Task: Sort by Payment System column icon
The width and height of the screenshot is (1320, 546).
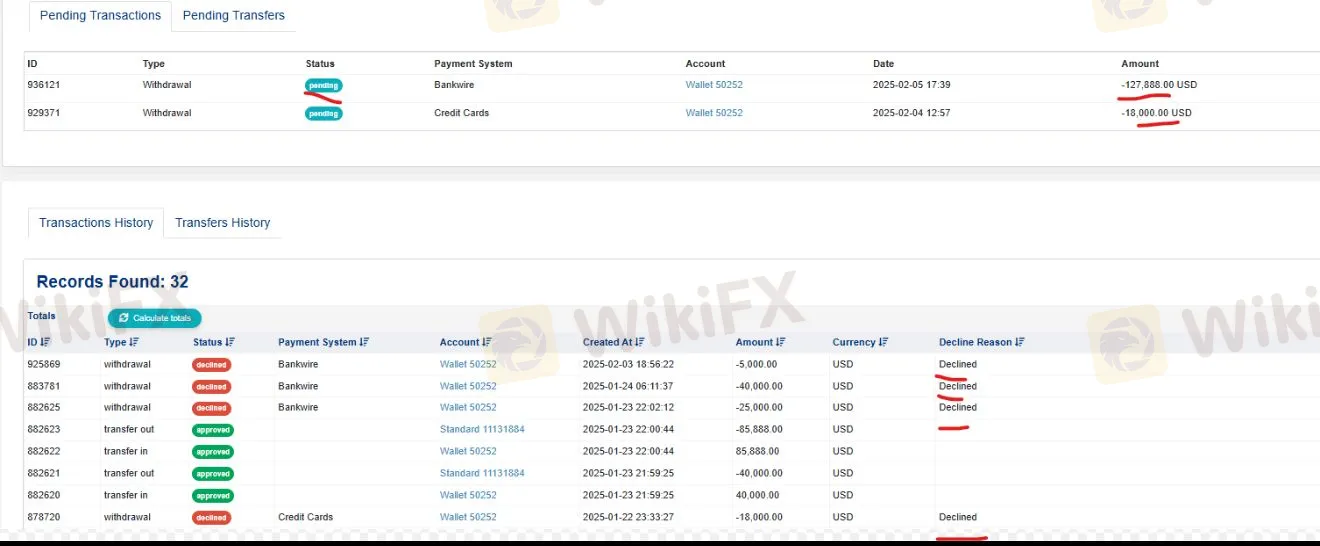Action: [x=365, y=342]
